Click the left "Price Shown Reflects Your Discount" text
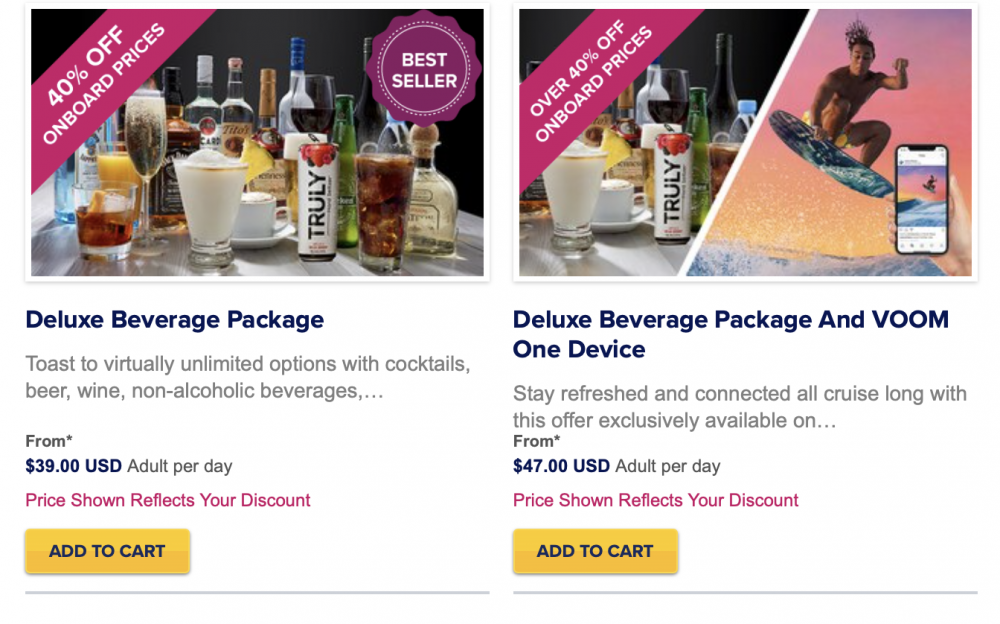This screenshot has height=624, width=1000. pyautogui.click(x=168, y=500)
